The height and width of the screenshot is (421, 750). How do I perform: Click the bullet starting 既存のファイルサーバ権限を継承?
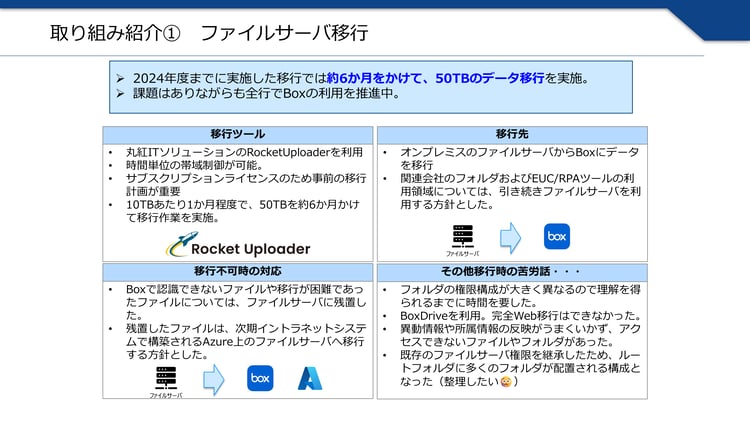pos(520,368)
